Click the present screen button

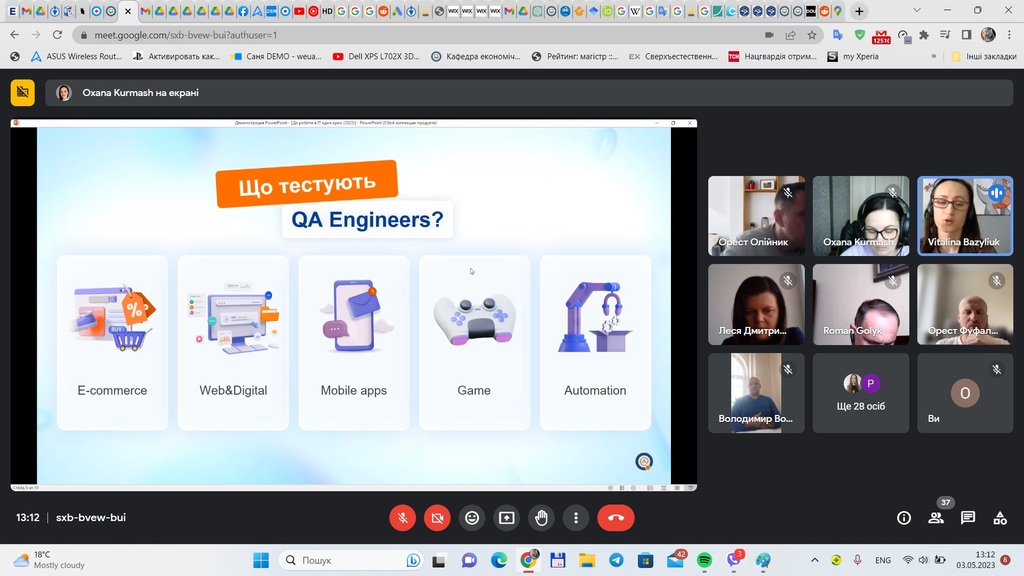click(507, 518)
